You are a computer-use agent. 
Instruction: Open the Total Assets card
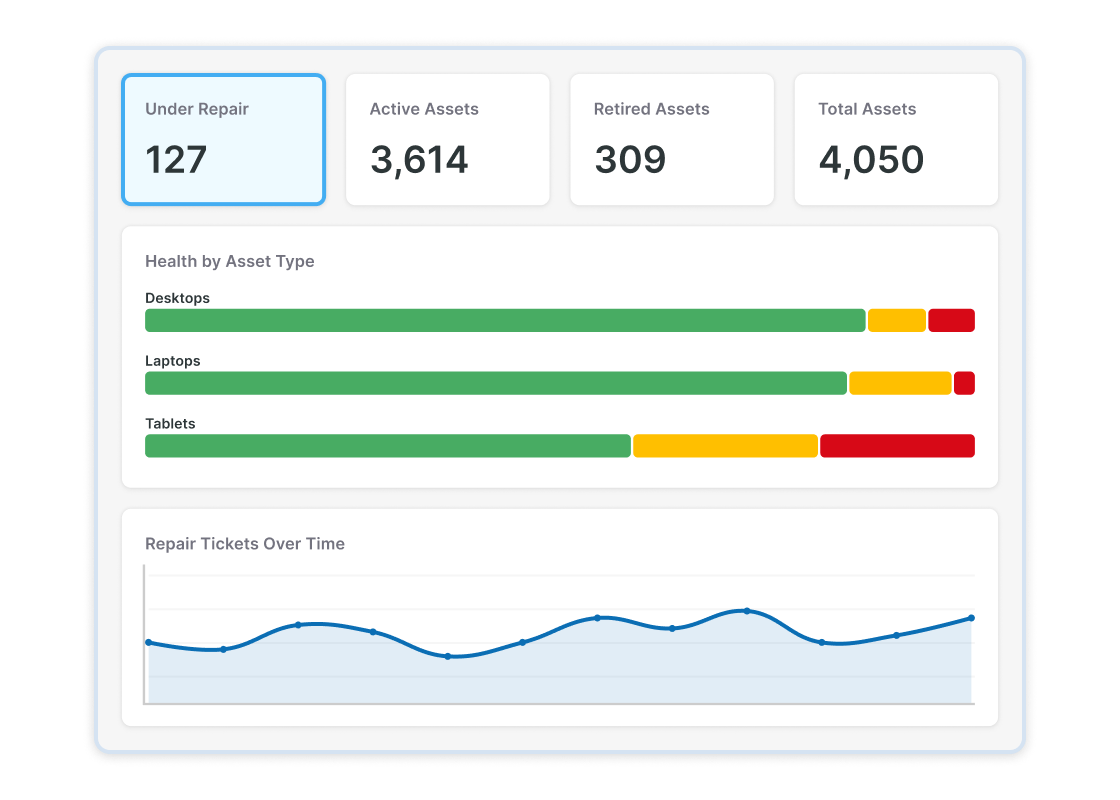(895, 140)
